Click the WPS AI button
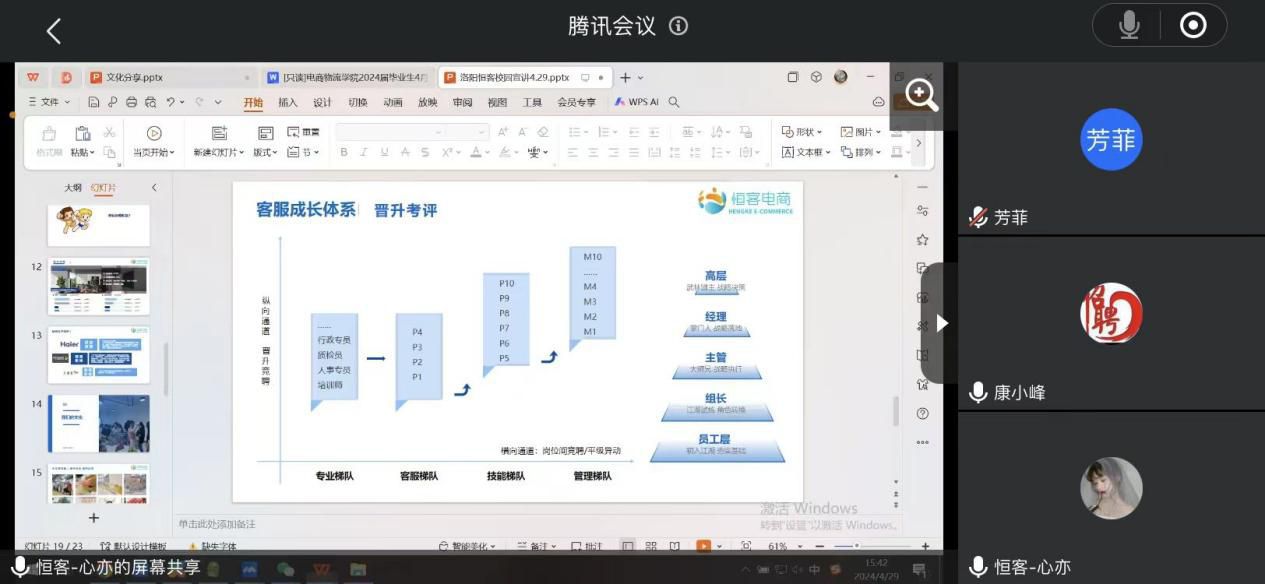This screenshot has height=584, width=1265. (x=637, y=102)
